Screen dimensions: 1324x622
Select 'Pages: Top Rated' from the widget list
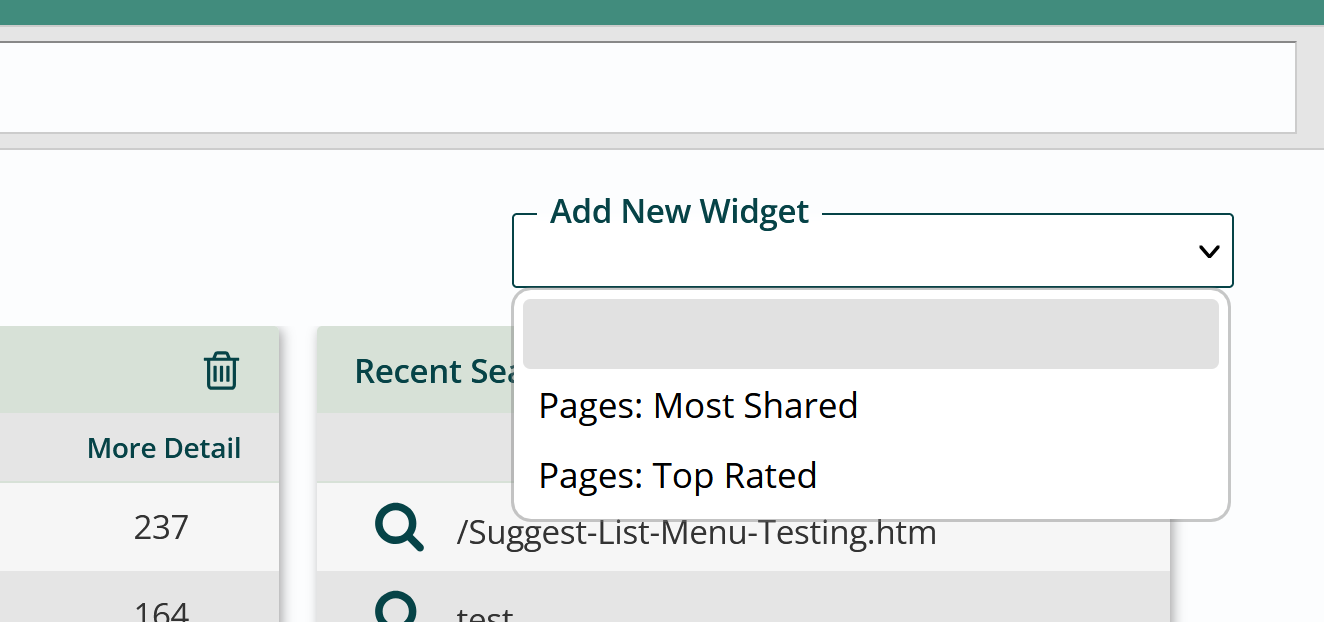(x=678, y=475)
